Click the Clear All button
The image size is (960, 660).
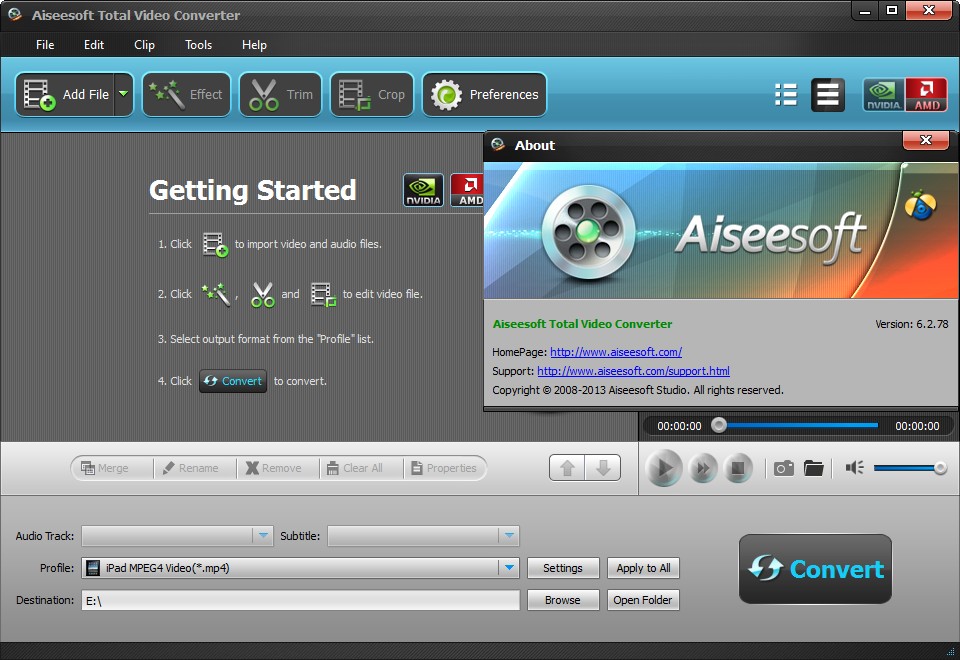click(x=361, y=468)
